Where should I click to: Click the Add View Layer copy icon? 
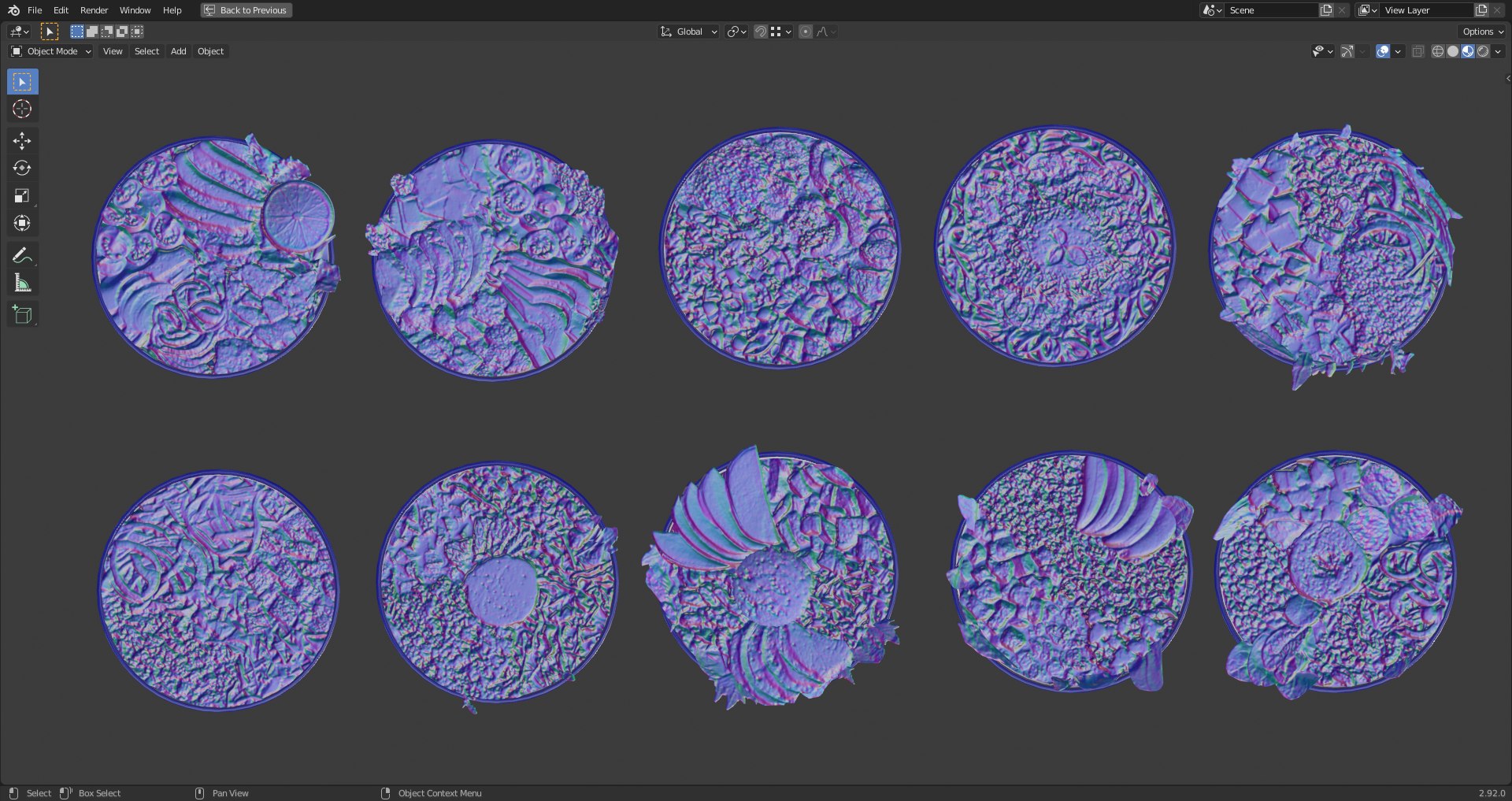coord(1481,10)
